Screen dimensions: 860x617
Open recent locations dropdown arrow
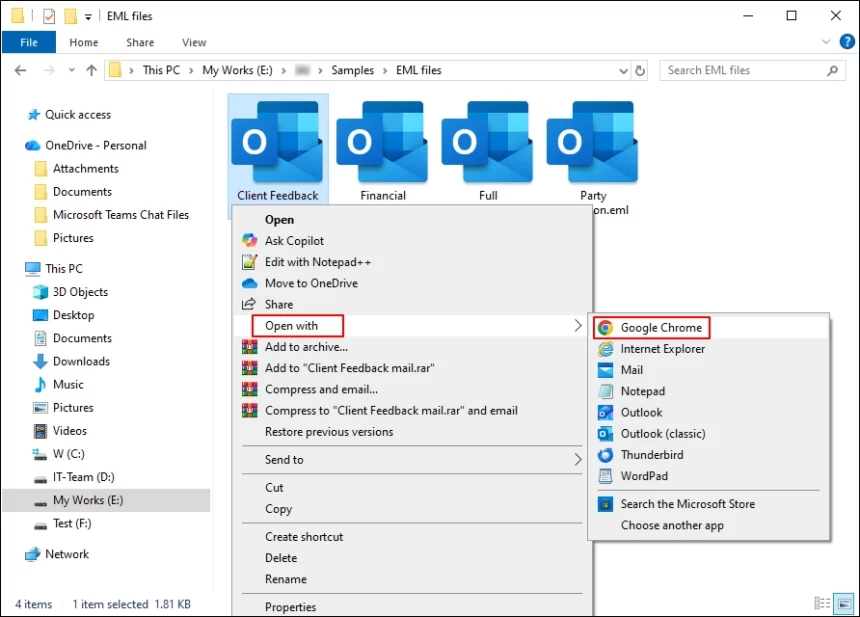71,70
